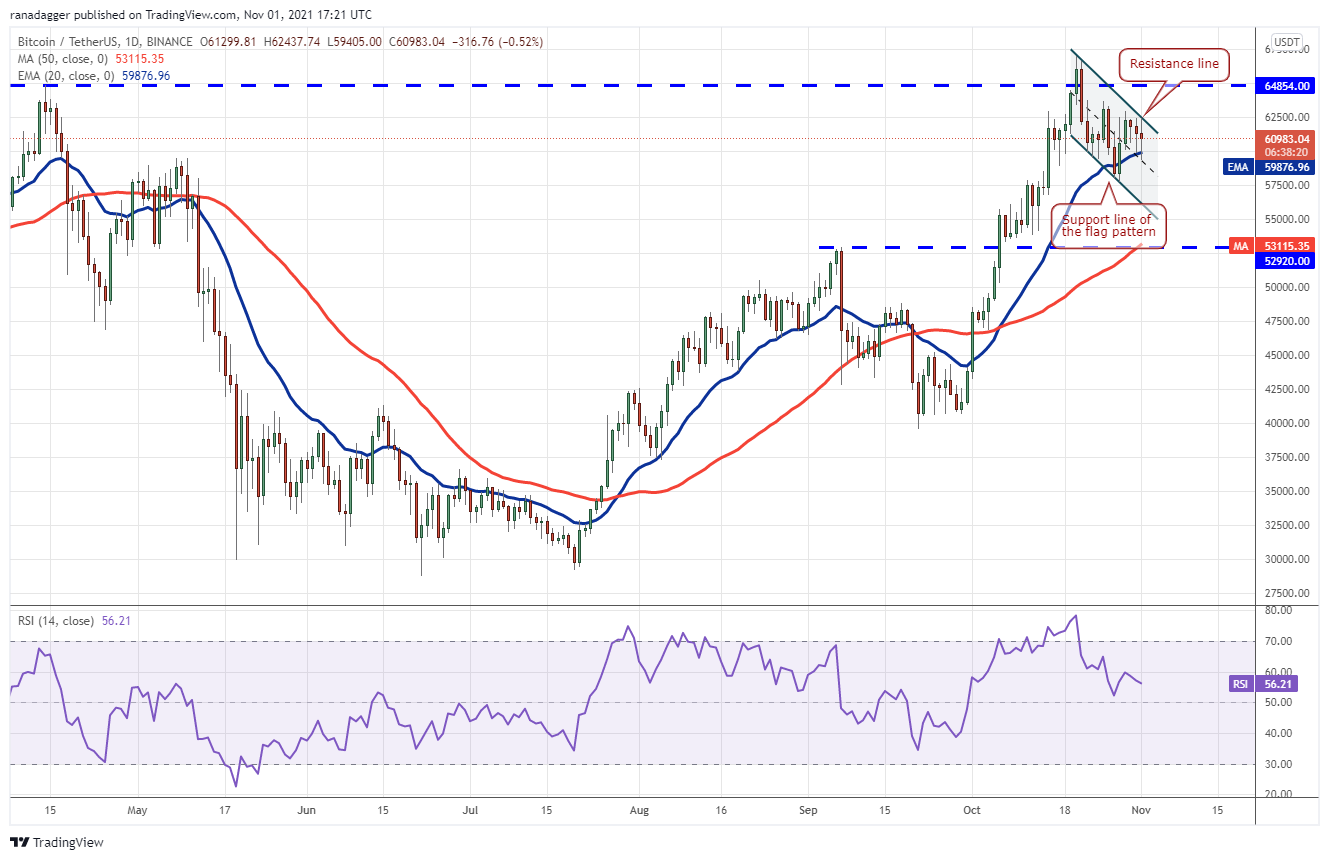This screenshot has width=1329, height=860.
Task: Click the Oct label on the time axis
Action: point(971,809)
